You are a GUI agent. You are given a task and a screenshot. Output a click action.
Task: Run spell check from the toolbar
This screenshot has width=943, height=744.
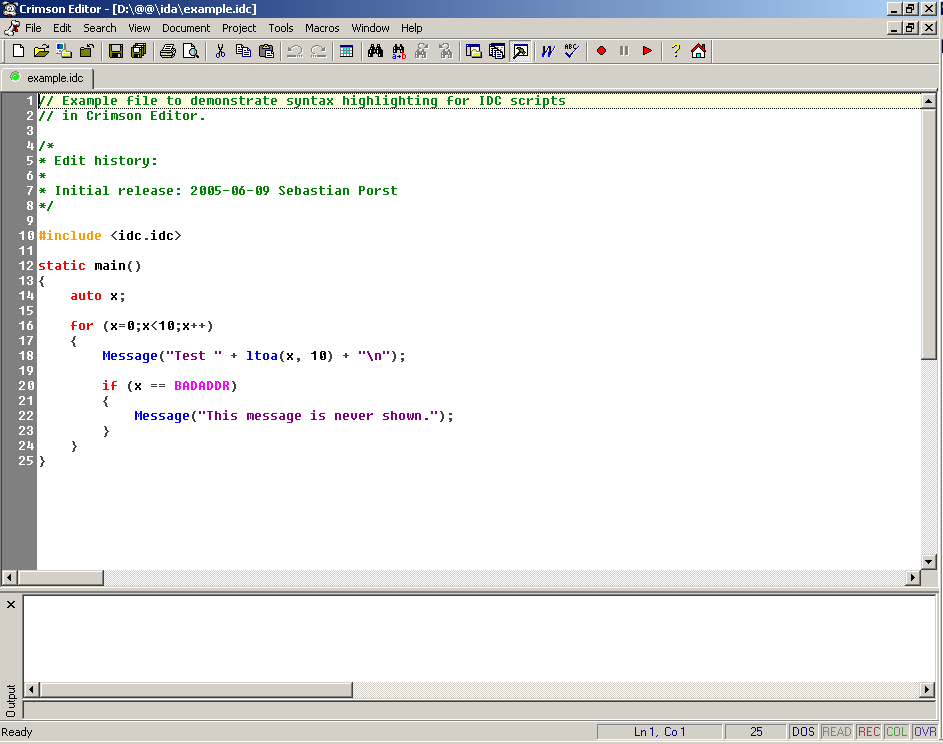pyautogui.click(x=571, y=51)
